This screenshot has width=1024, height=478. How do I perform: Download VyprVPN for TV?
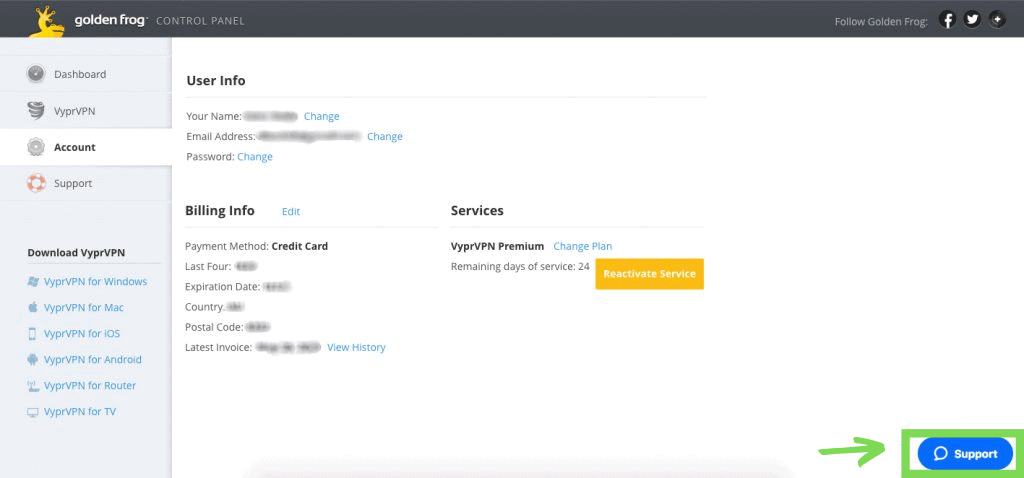coord(80,411)
